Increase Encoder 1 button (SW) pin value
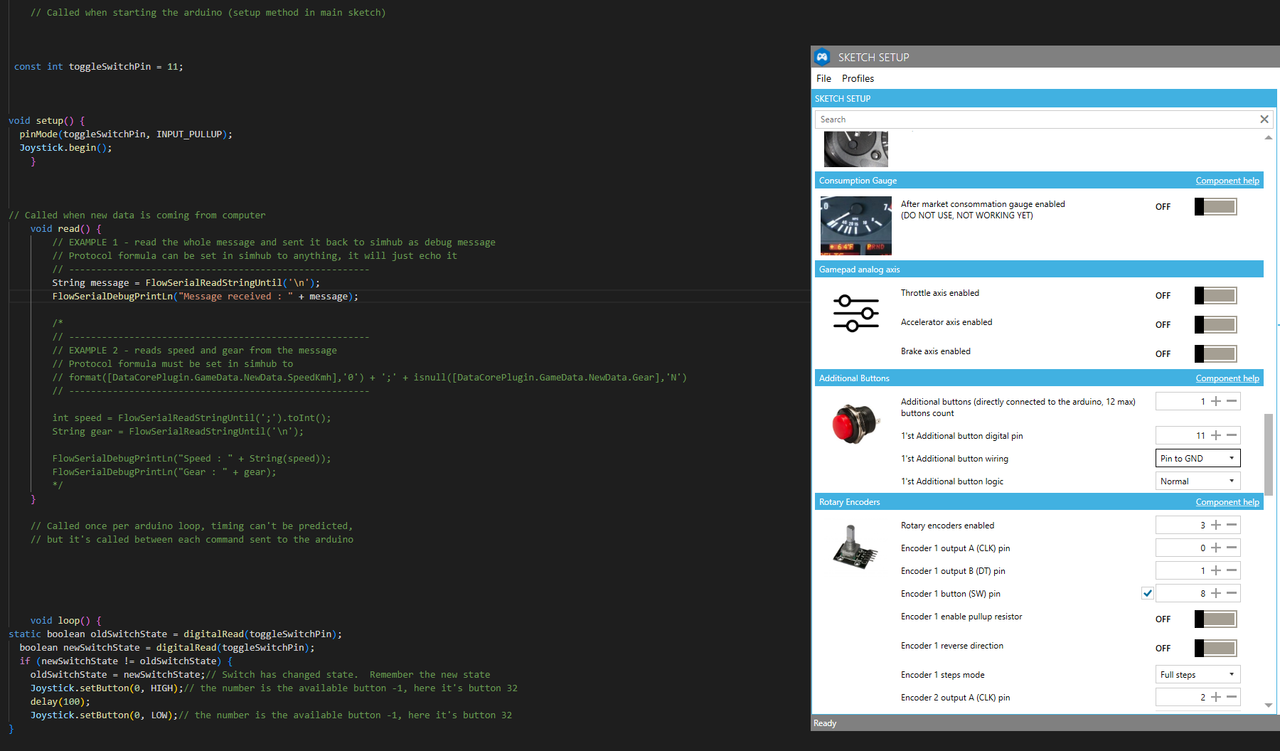Image resolution: width=1280 pixels, height=751 pixels. coord(1216,594)
